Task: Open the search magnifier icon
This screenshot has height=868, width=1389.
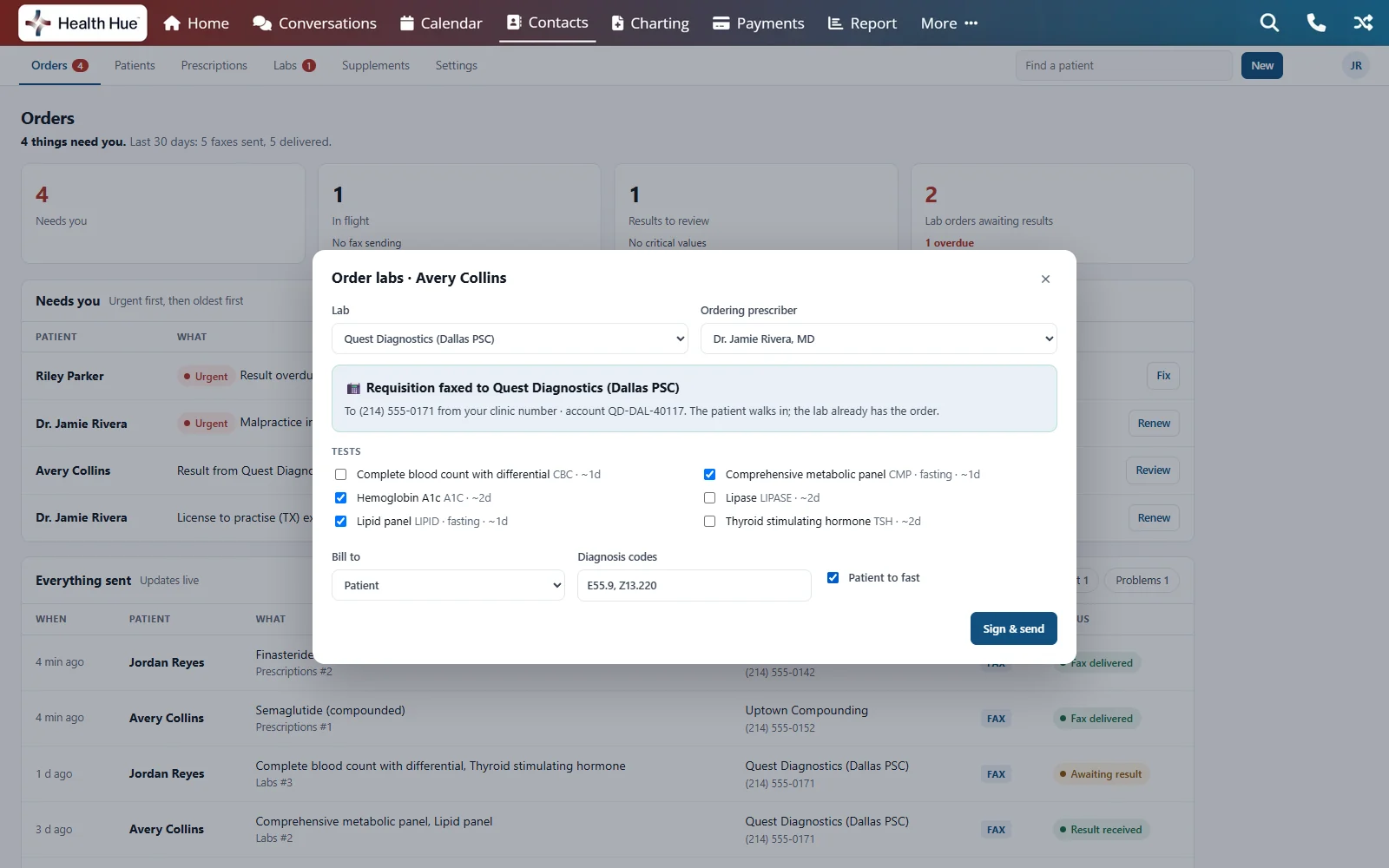Action: point(1269,23)
